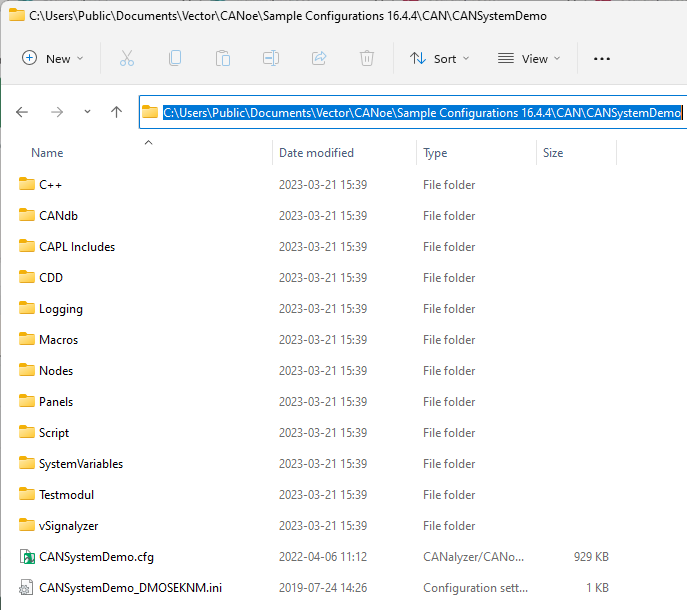Click date modified in Panels row
Viewport: 687px width, 610px height.
click(x=323, y=402)
